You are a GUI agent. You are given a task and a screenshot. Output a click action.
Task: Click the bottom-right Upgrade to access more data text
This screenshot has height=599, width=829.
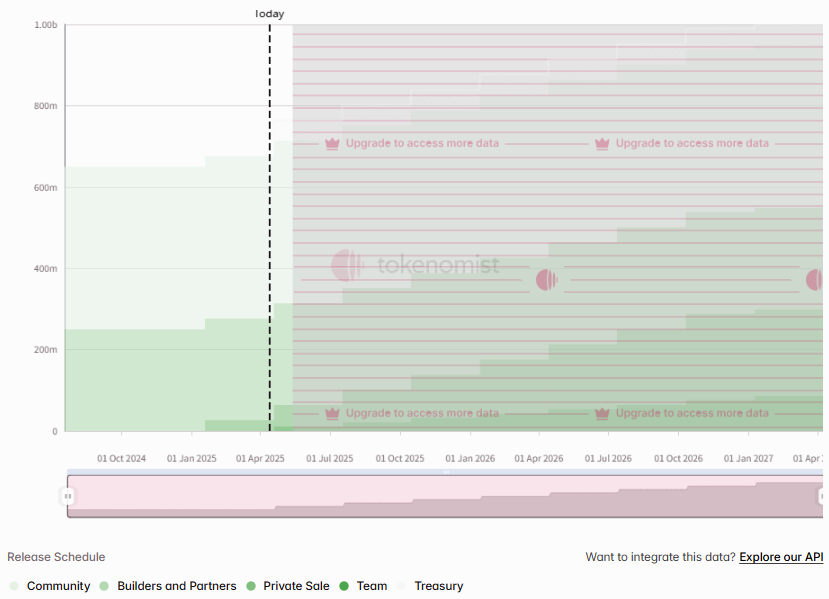coord(692,413)
